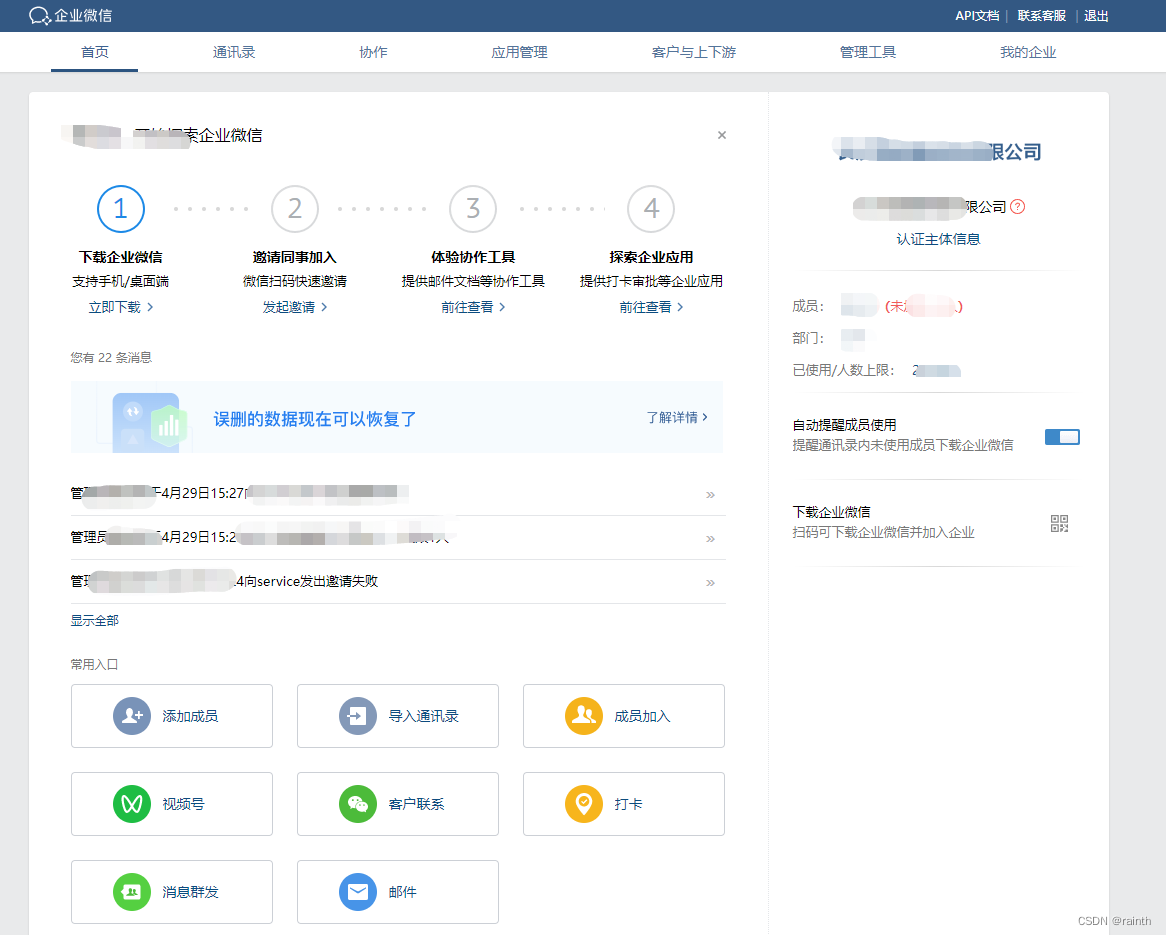This screenshot has height=935, width=1166.
Task: Expand the second admin message row arrow
Action: (x=710, y=539)
